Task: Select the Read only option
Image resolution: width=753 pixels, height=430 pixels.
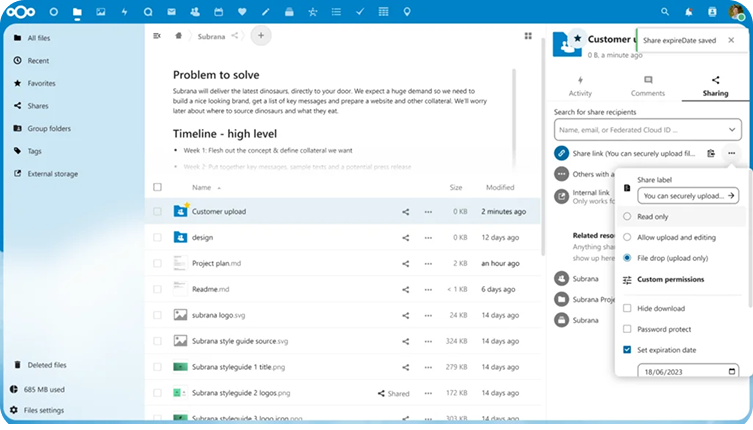Action: [x=627, y=216]
